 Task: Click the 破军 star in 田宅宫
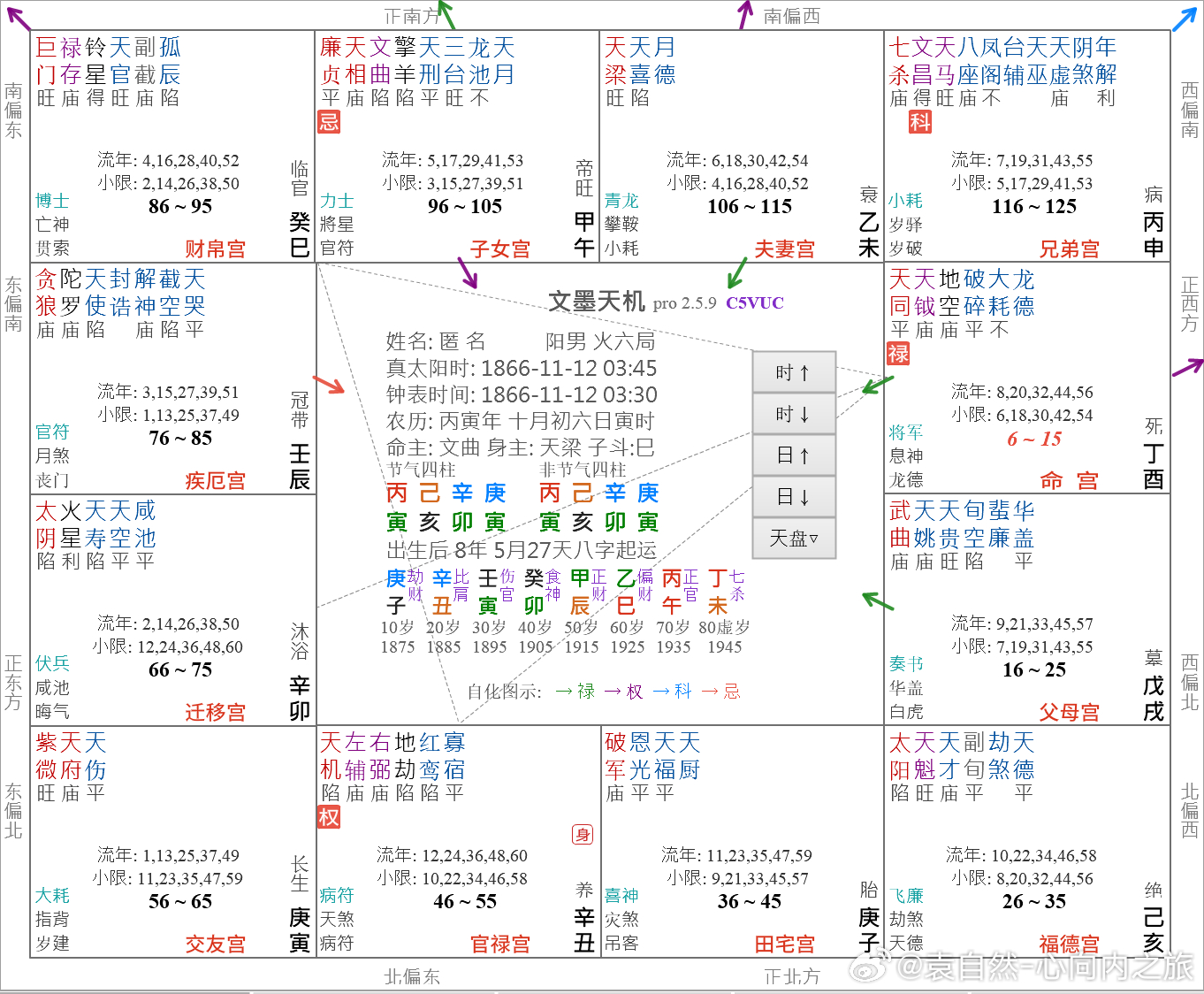point(615,756)
